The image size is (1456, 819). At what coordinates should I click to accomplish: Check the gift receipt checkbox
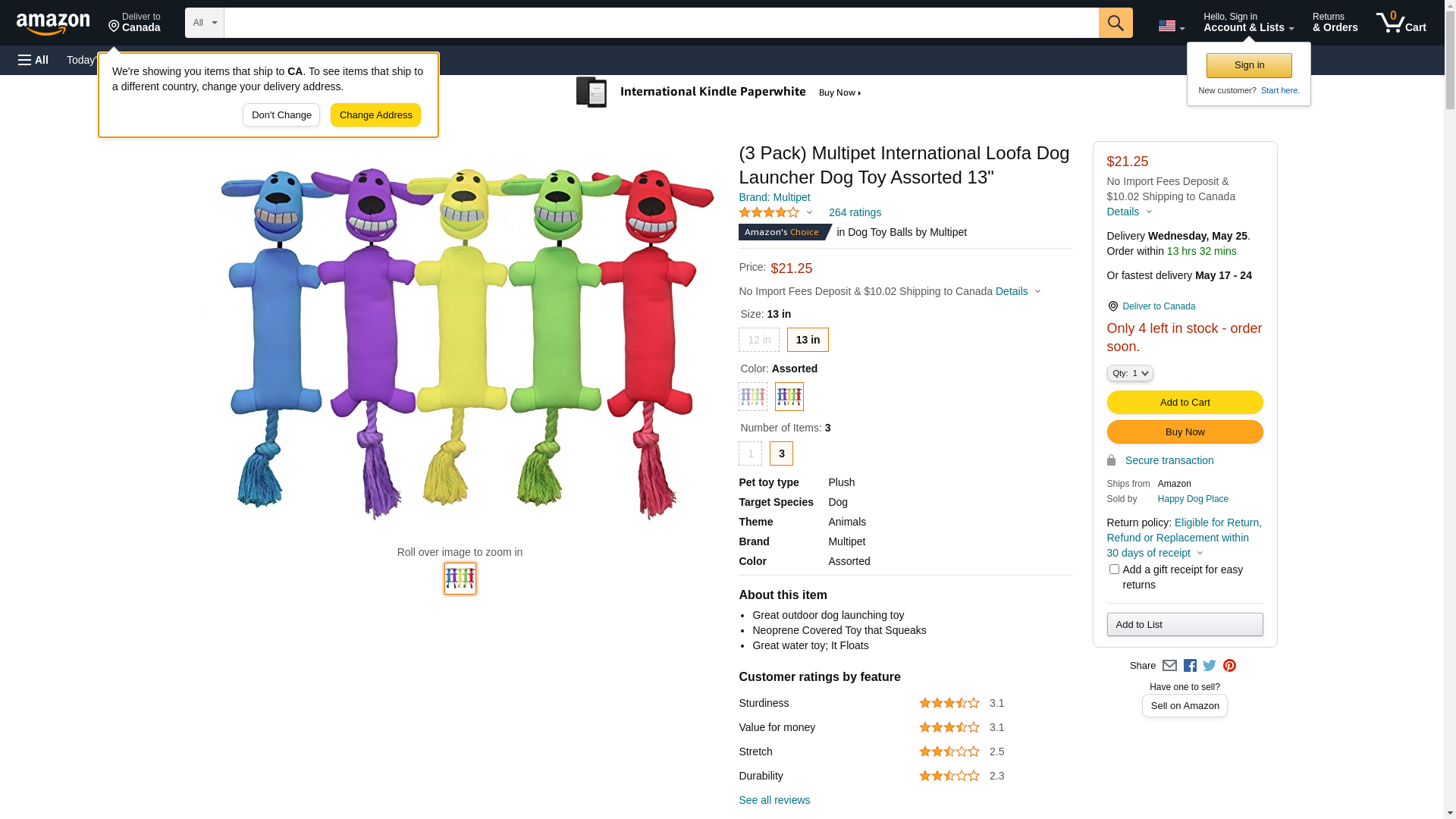pyautogui.click(x=1114, y=570)
